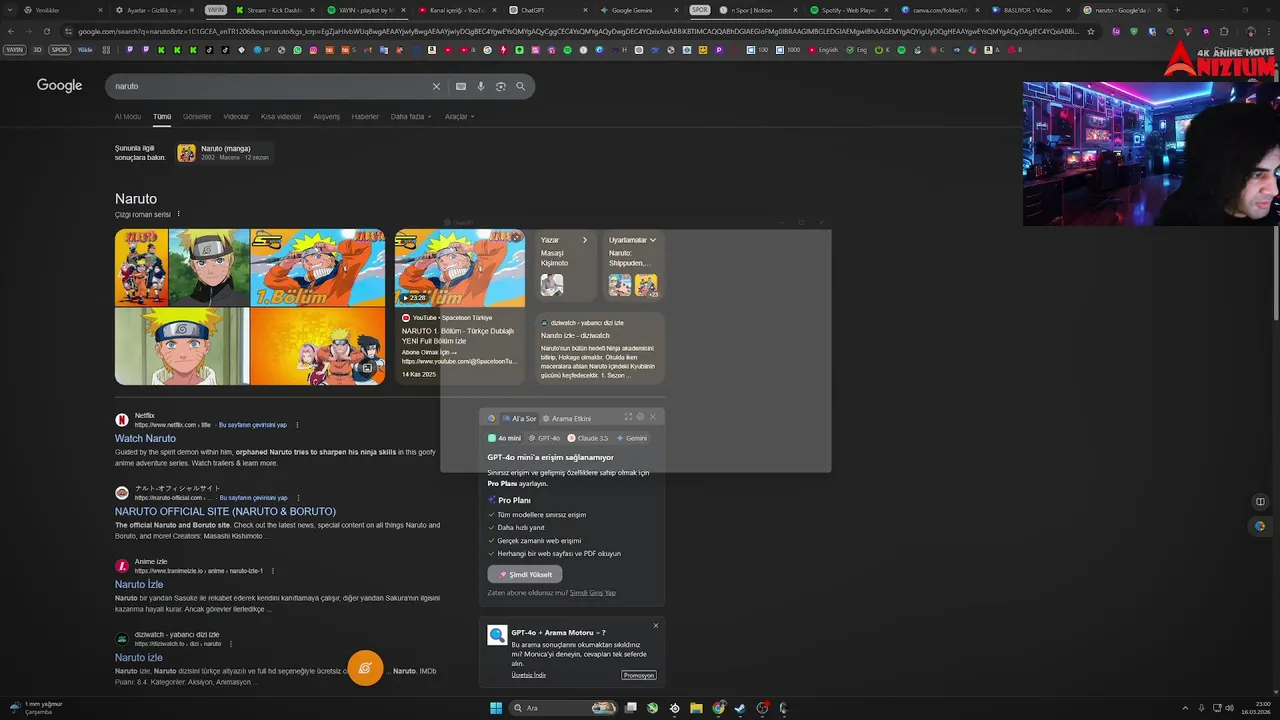Click the Şimdi Giriş Yap link
The height and width of the screenshot is (720, 1280).
[x=593, y=593]
